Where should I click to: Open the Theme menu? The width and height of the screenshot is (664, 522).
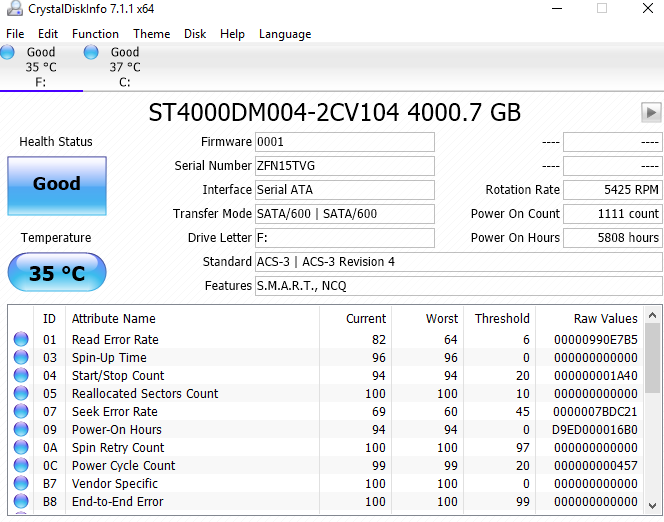coord(151,33)
